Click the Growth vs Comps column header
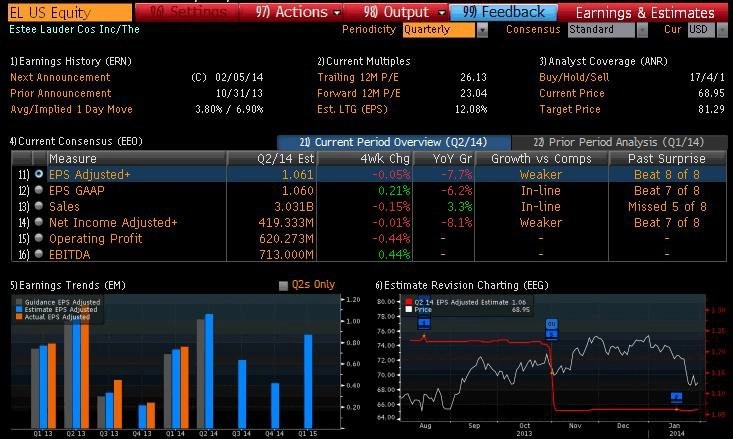The width and height of the screenshot is (733, 439). click(541, 158)
